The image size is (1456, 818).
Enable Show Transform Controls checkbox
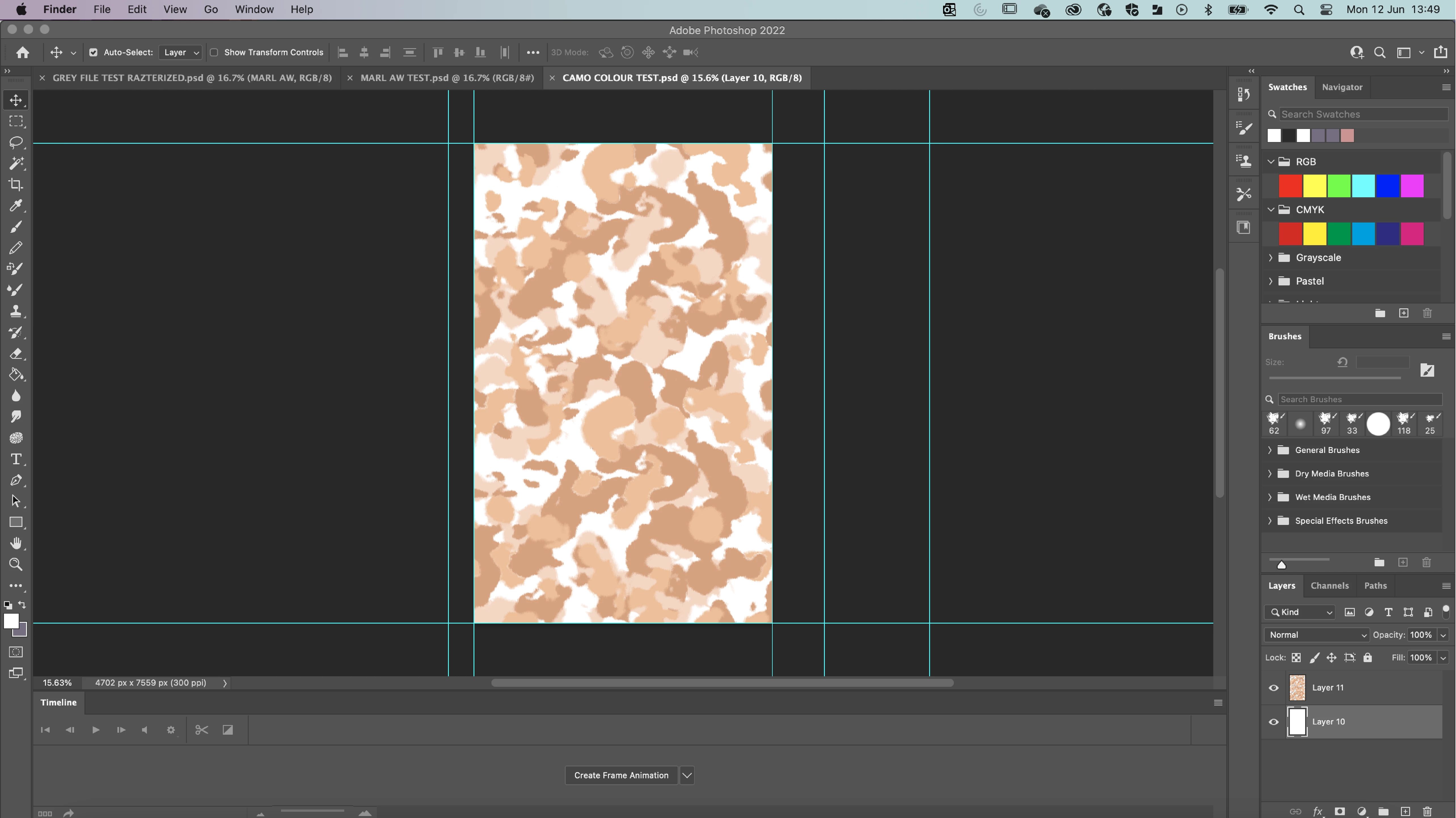[x=214, y=52]
